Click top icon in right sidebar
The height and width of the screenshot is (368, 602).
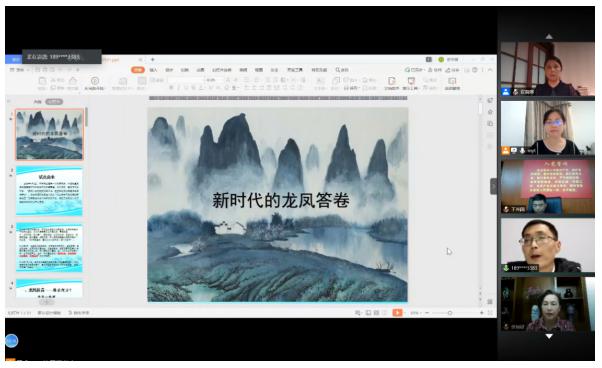tap(490, 101)
